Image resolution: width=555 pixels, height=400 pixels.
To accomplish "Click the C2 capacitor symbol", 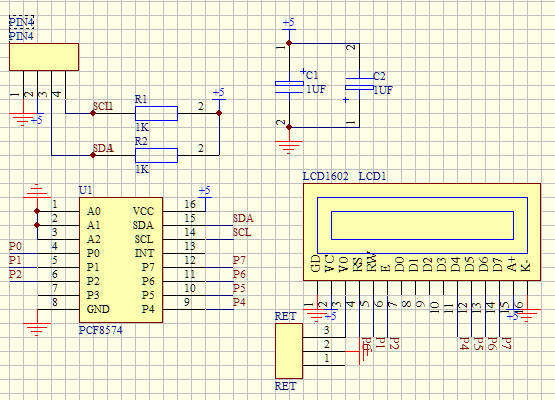I will coord(360,85).
